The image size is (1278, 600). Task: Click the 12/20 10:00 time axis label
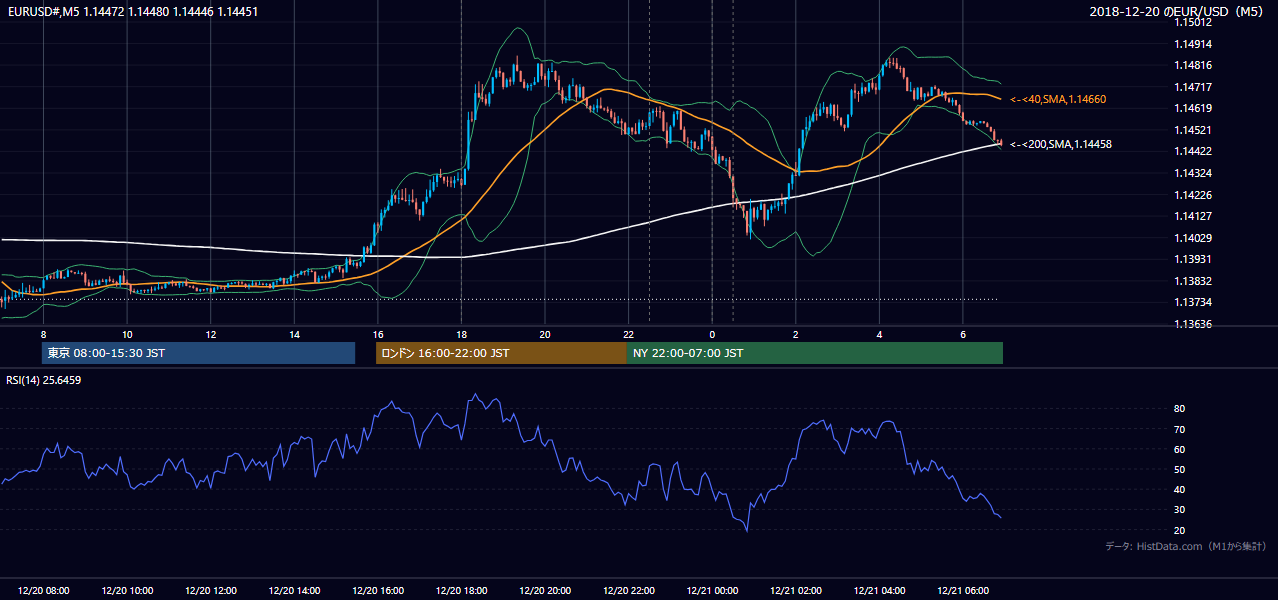point(127,591)
